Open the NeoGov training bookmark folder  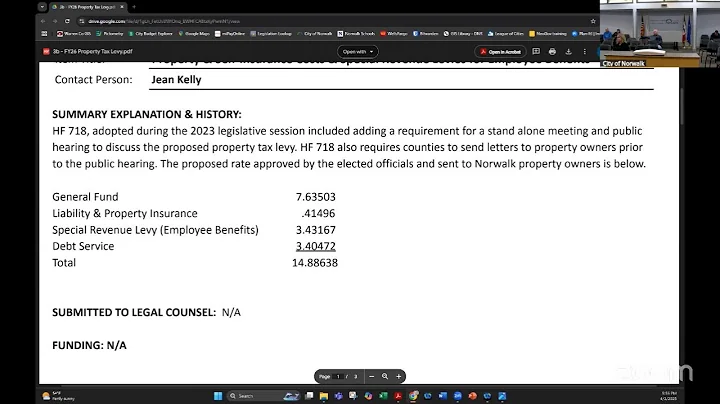pos(548,34)
